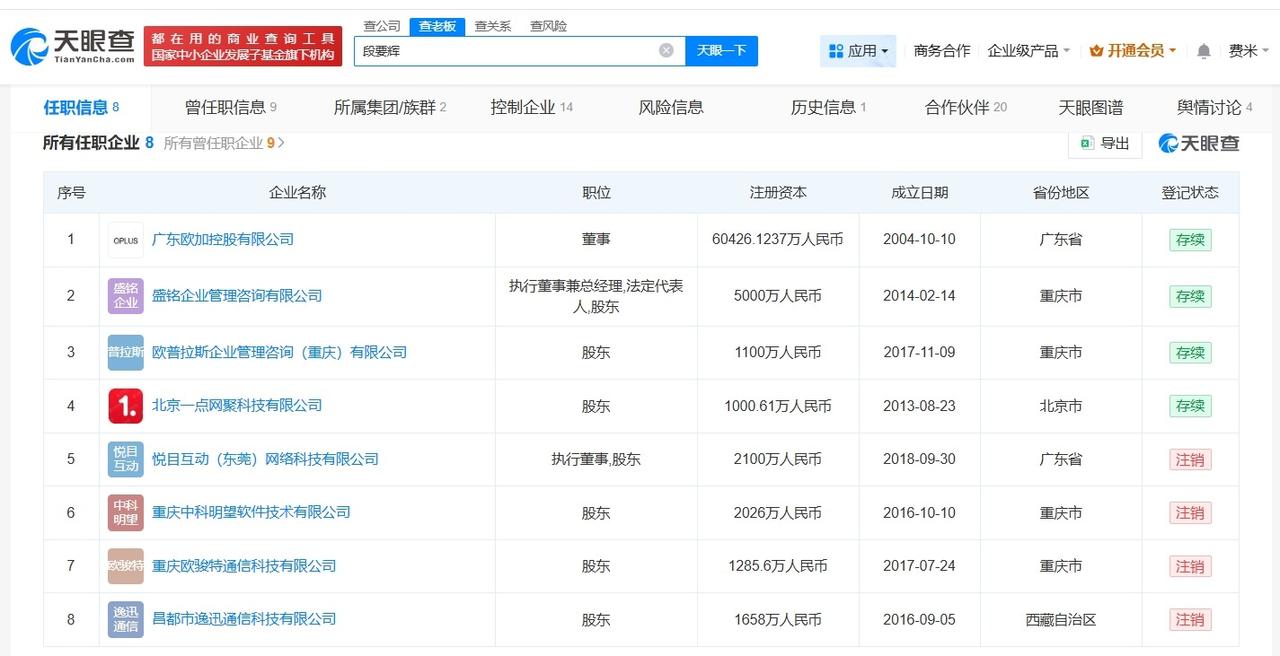Switch to the 查风险 search tab
Screen dimensions: 1280x656
coord(548,26)
